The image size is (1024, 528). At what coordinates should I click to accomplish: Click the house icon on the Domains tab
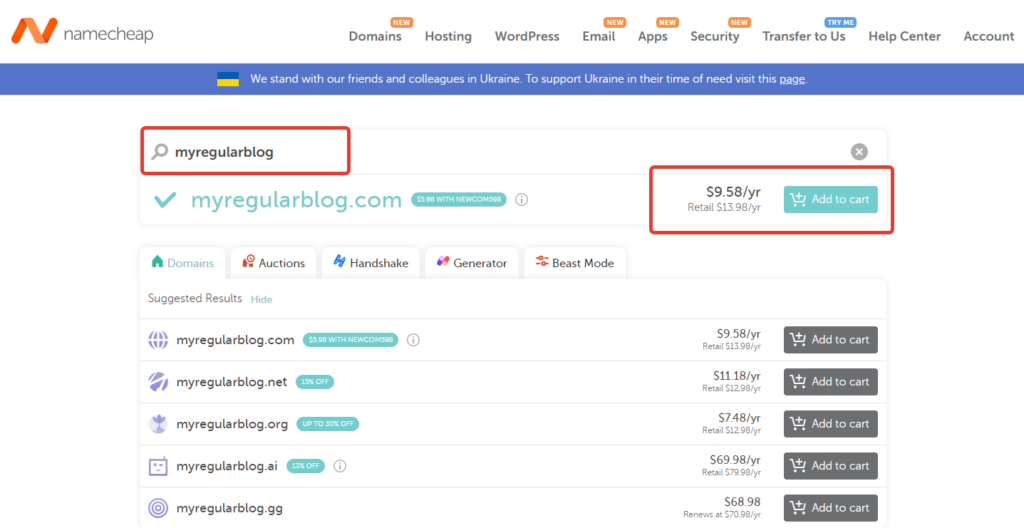click(x=157, y=261)
